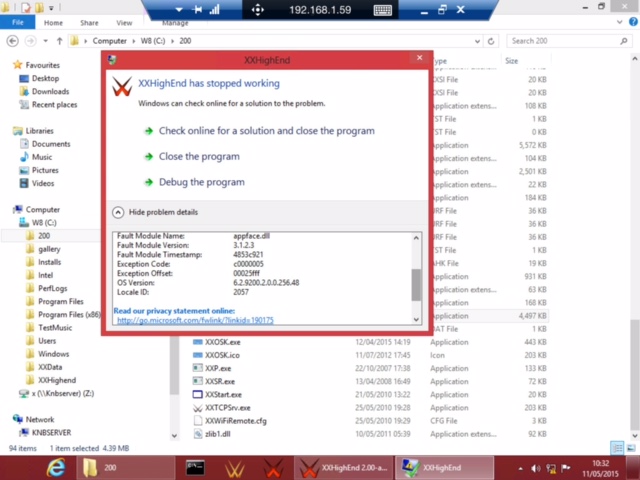Image resolution: width=640 pixels, height=480 pixels.
Task: Select XXStart.exe file
Action: 223,395
